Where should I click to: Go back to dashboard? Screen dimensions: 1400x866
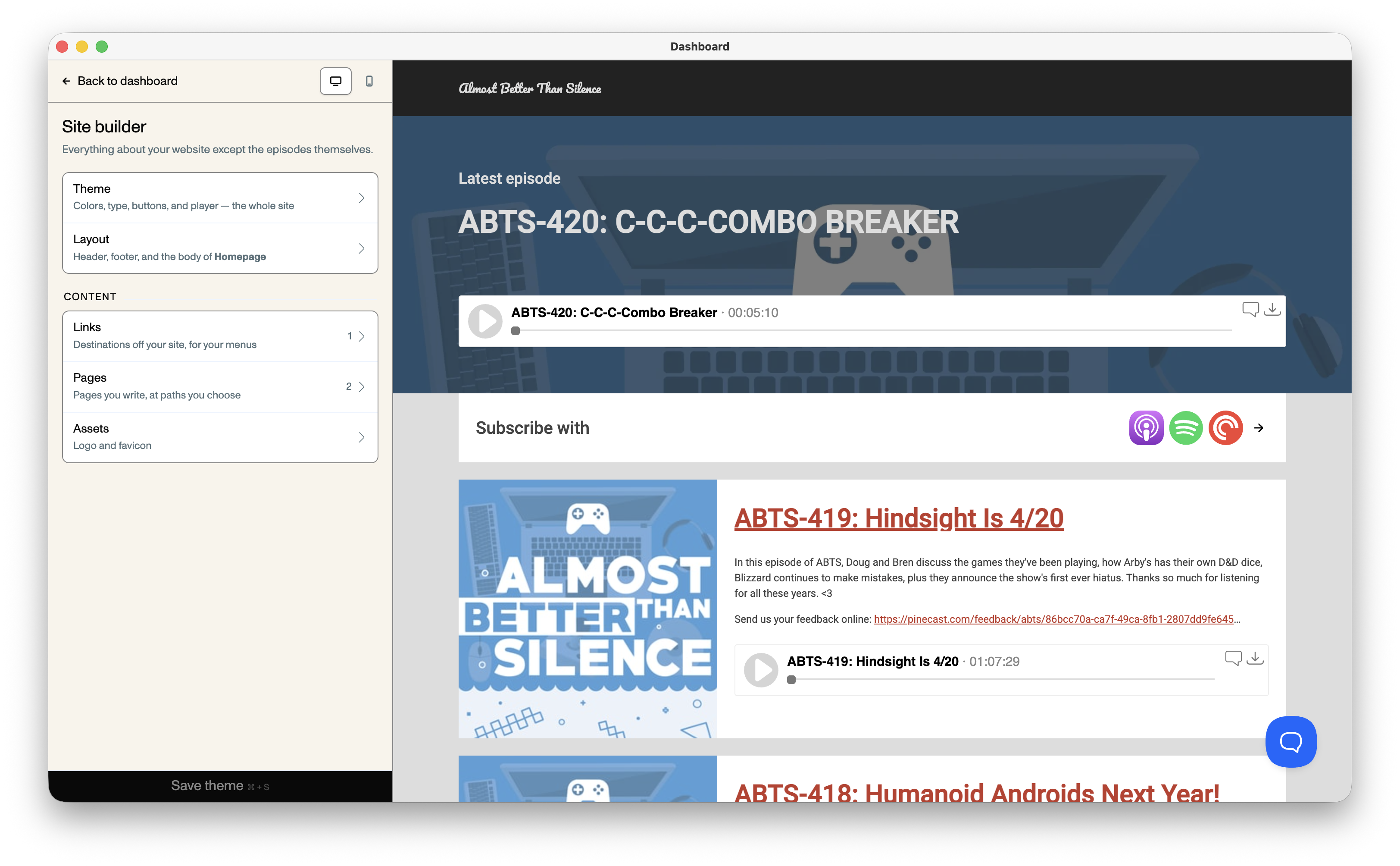tap(120, 81)
